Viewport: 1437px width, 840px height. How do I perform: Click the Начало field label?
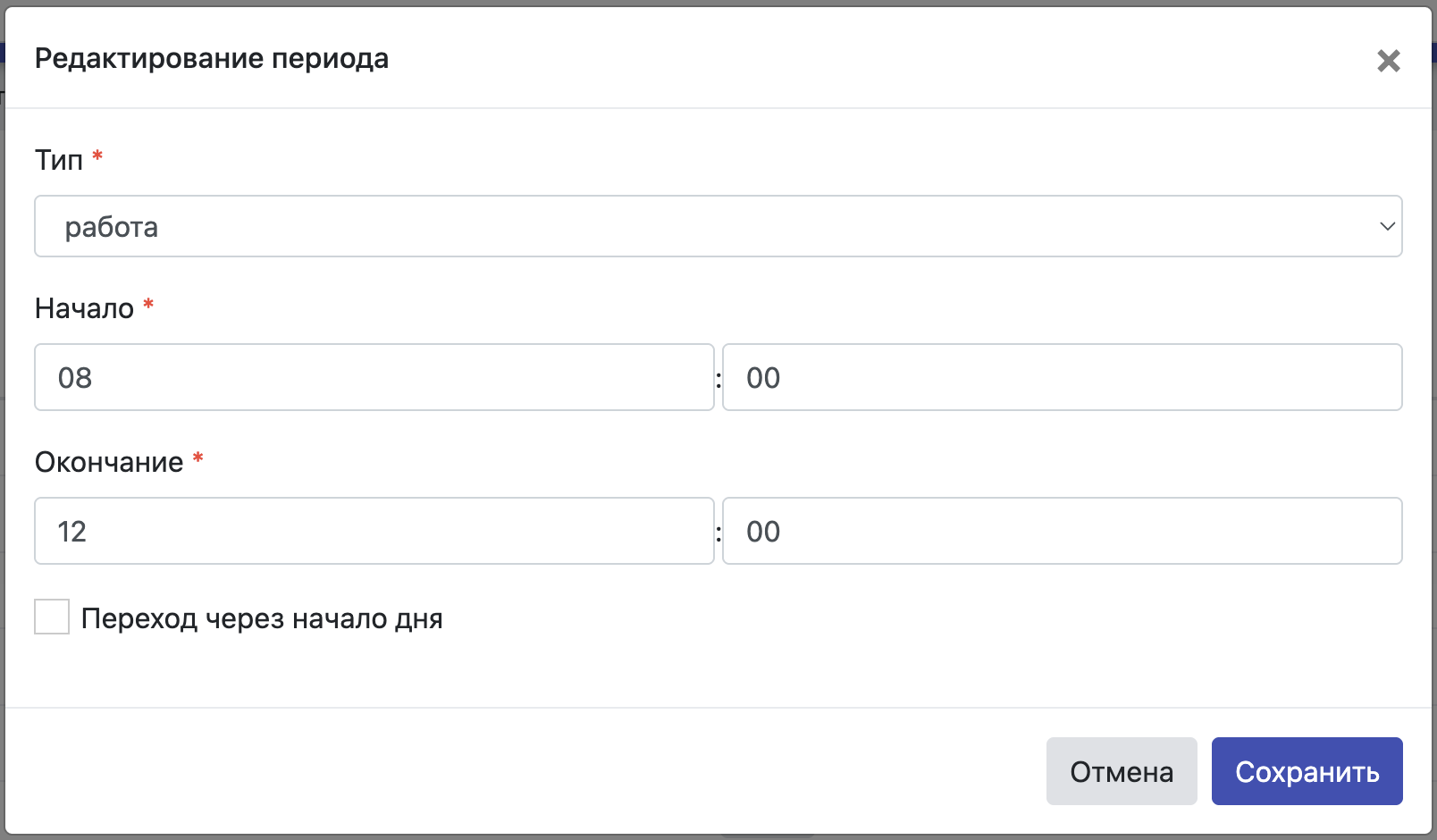pyautogui.click(x=84, y=308)
